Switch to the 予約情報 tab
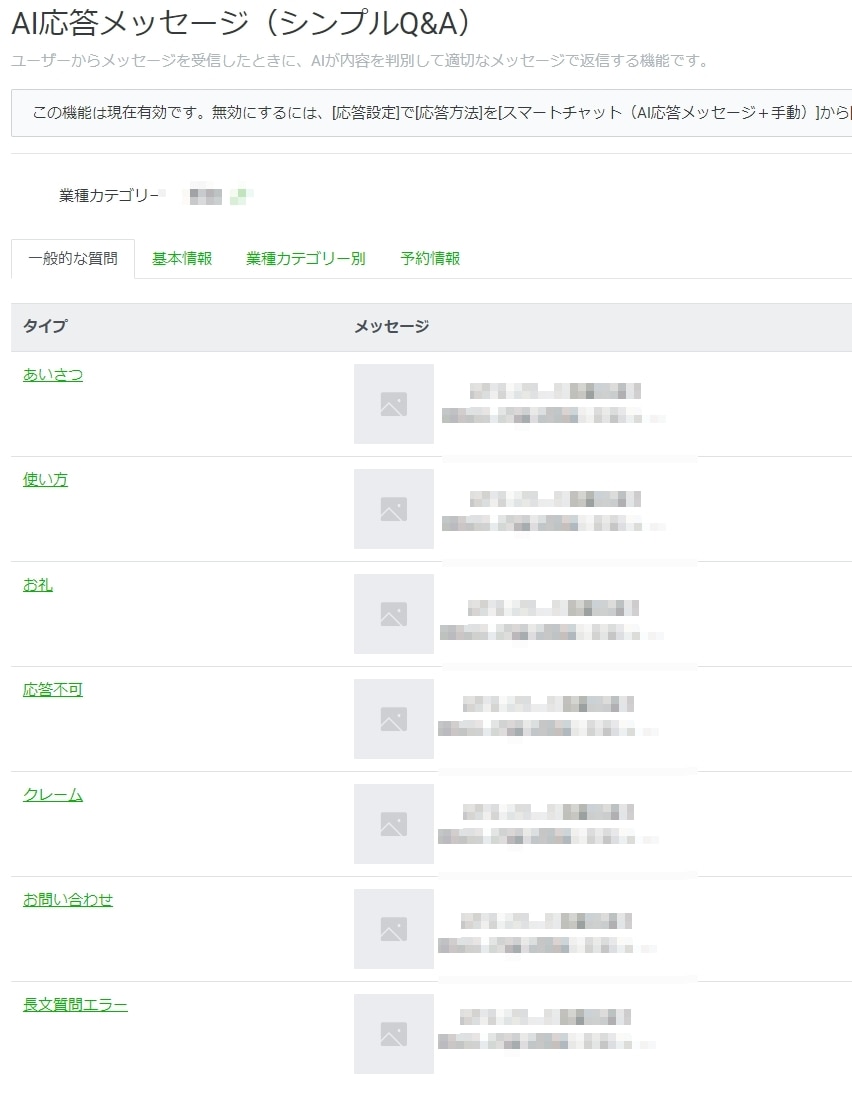 pyautogui.click(x=431, y=258)
